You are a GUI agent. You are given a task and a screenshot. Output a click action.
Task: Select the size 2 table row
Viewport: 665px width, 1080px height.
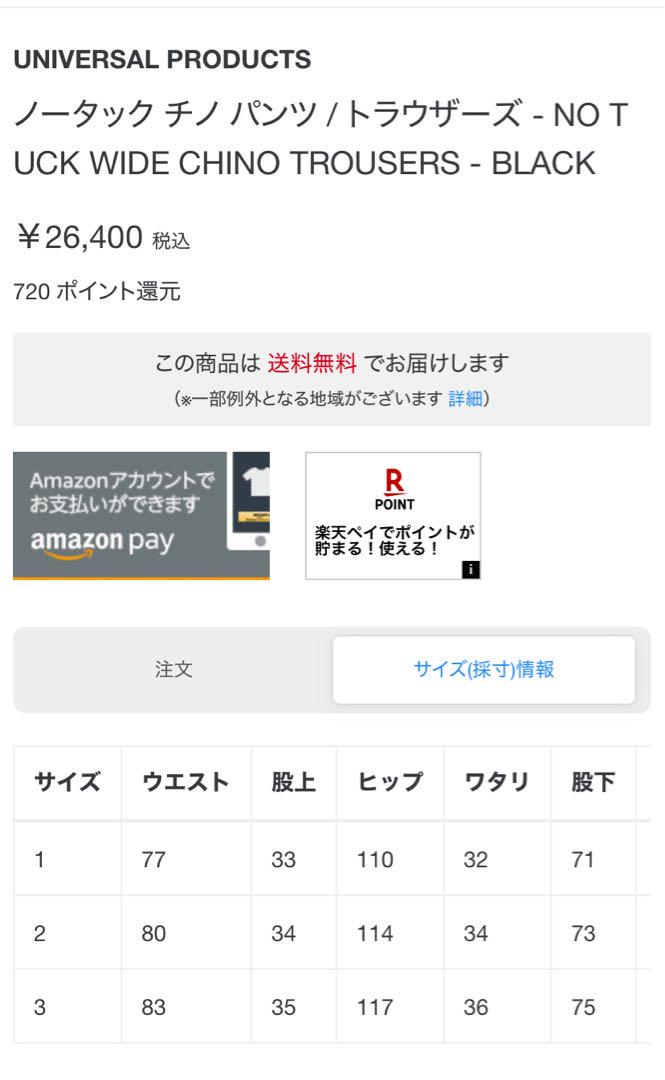pyautogui.click(x=332, y=933)
